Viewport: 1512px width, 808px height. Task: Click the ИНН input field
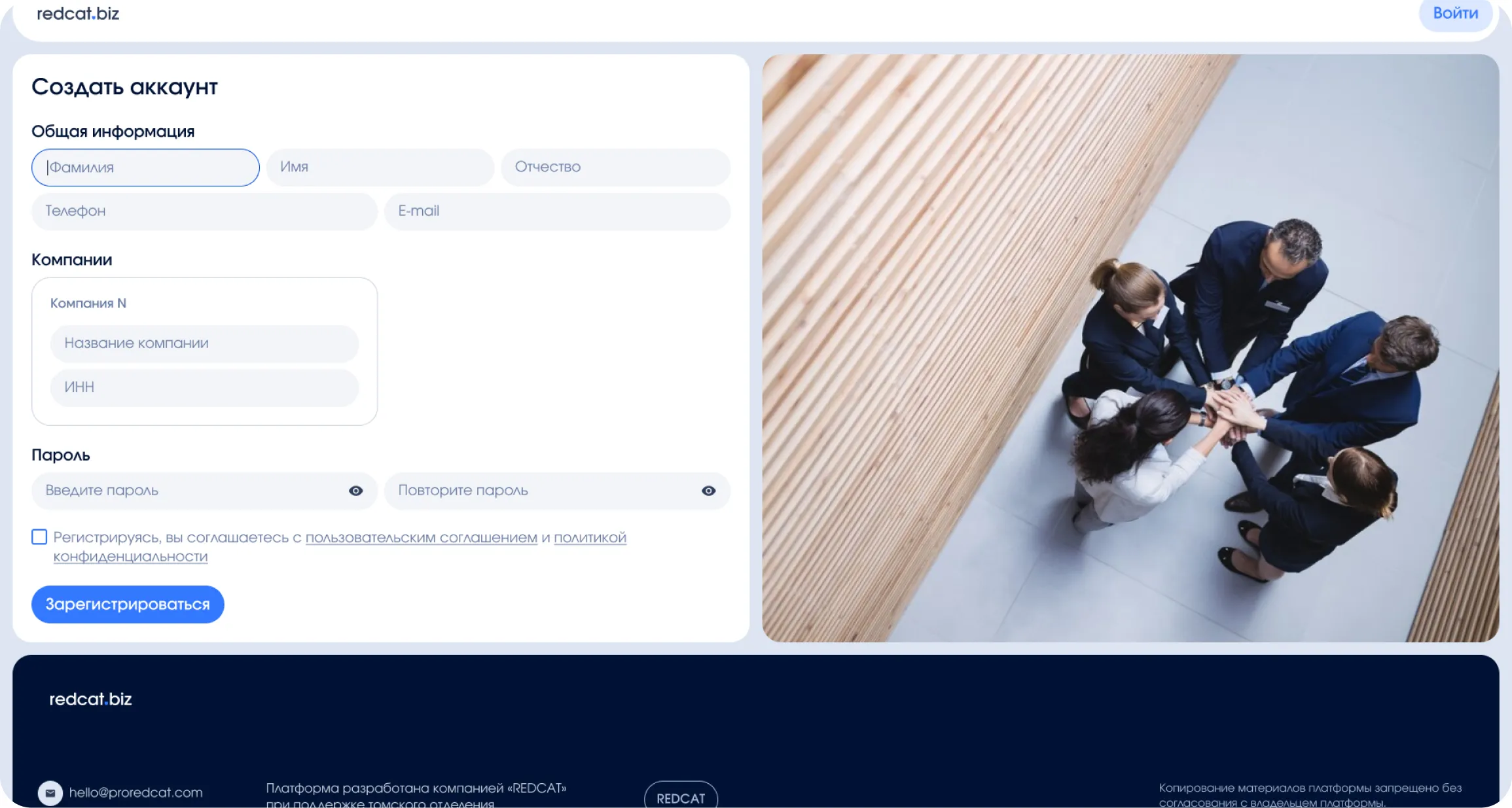coord(204,387)
